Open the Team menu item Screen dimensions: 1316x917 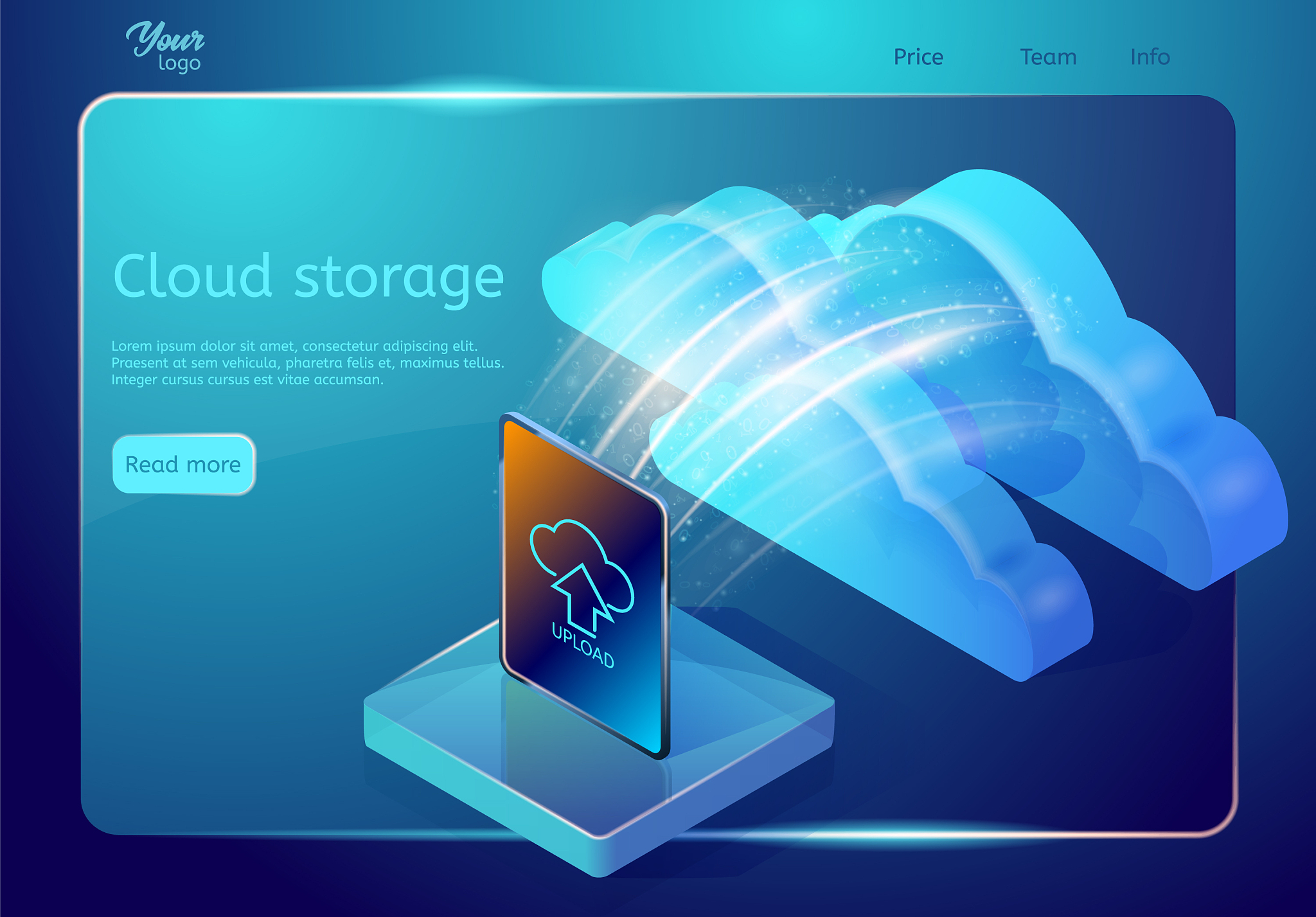coord(1048,57)
